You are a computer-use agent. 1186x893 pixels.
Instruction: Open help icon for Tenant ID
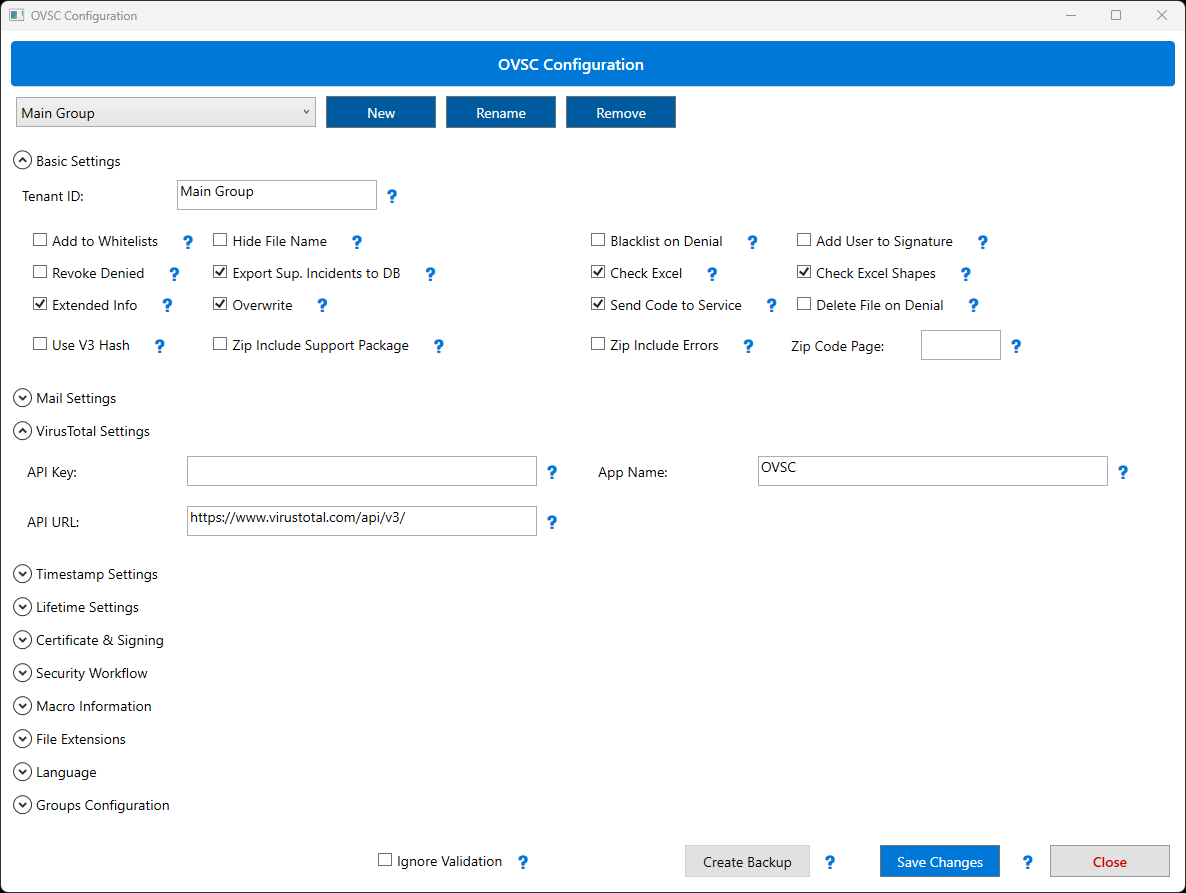(392, 197)
